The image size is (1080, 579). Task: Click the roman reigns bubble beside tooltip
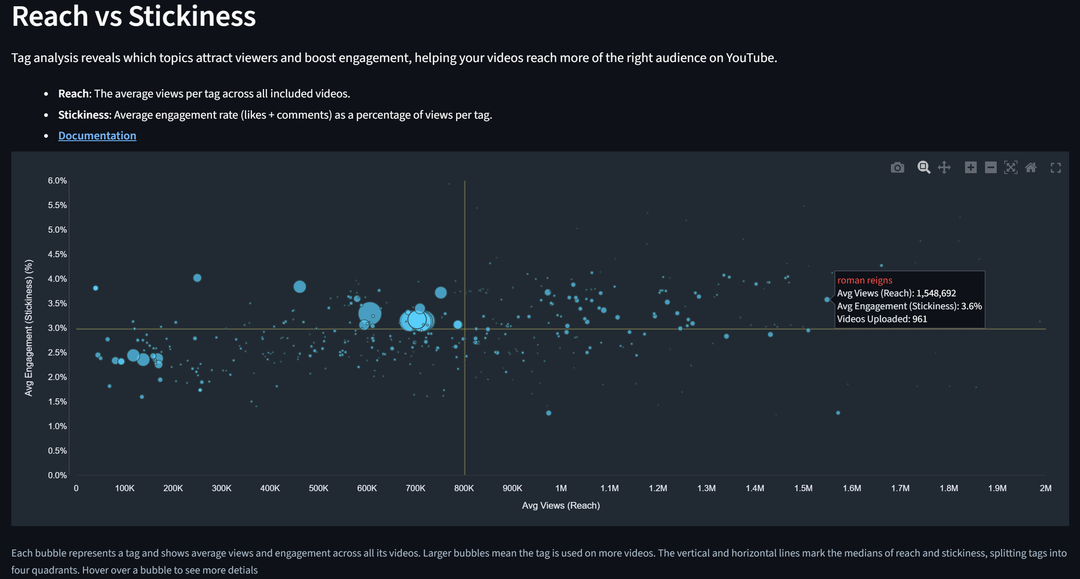(x=827, y=299)
